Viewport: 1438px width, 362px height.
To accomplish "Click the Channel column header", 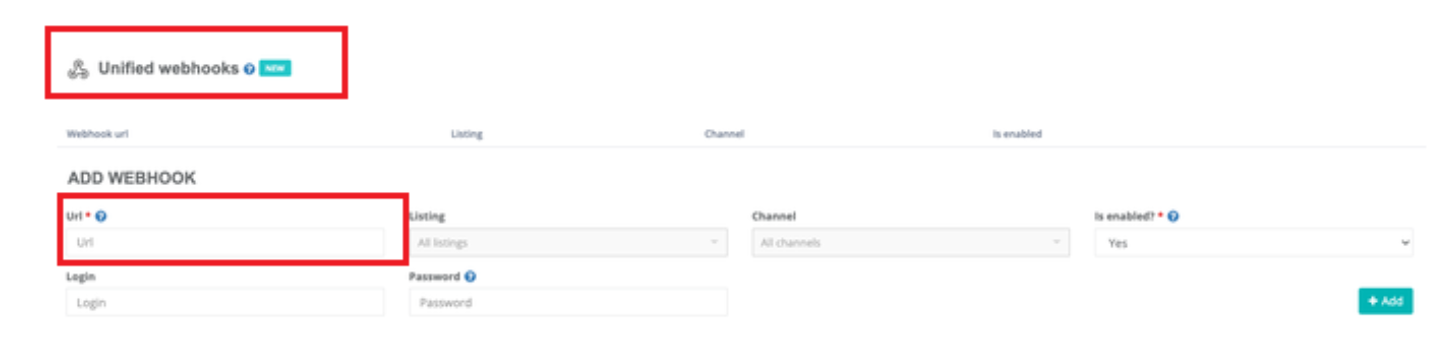I will pyautogui.click(x=724, y=134).
